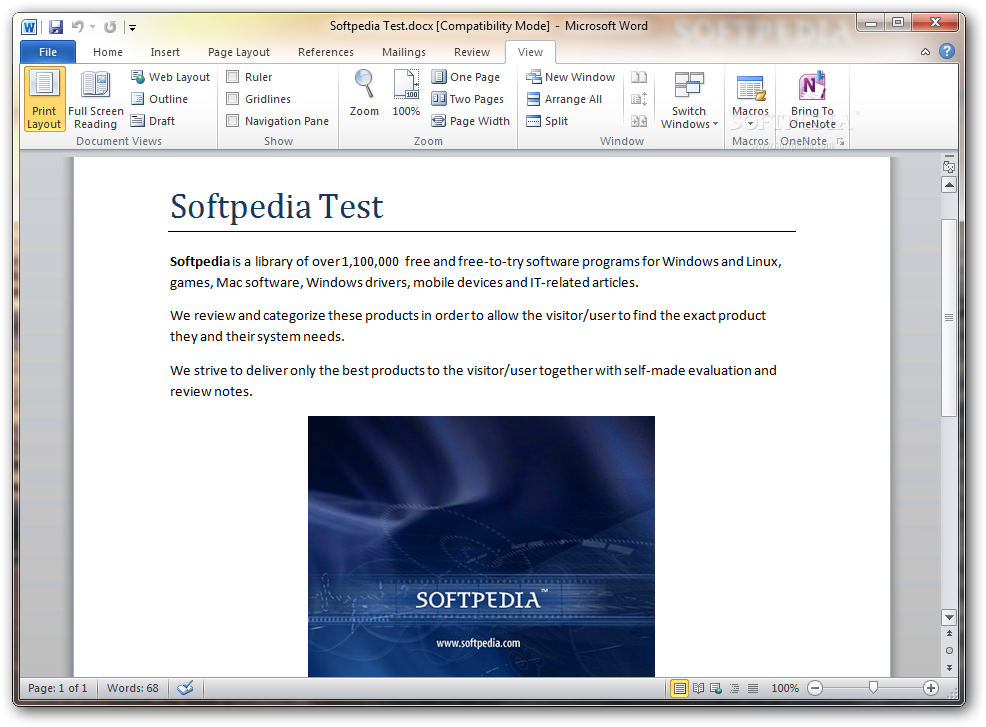
Task: Click the Softpedia image in the document
Action: (x=481, y=547)
